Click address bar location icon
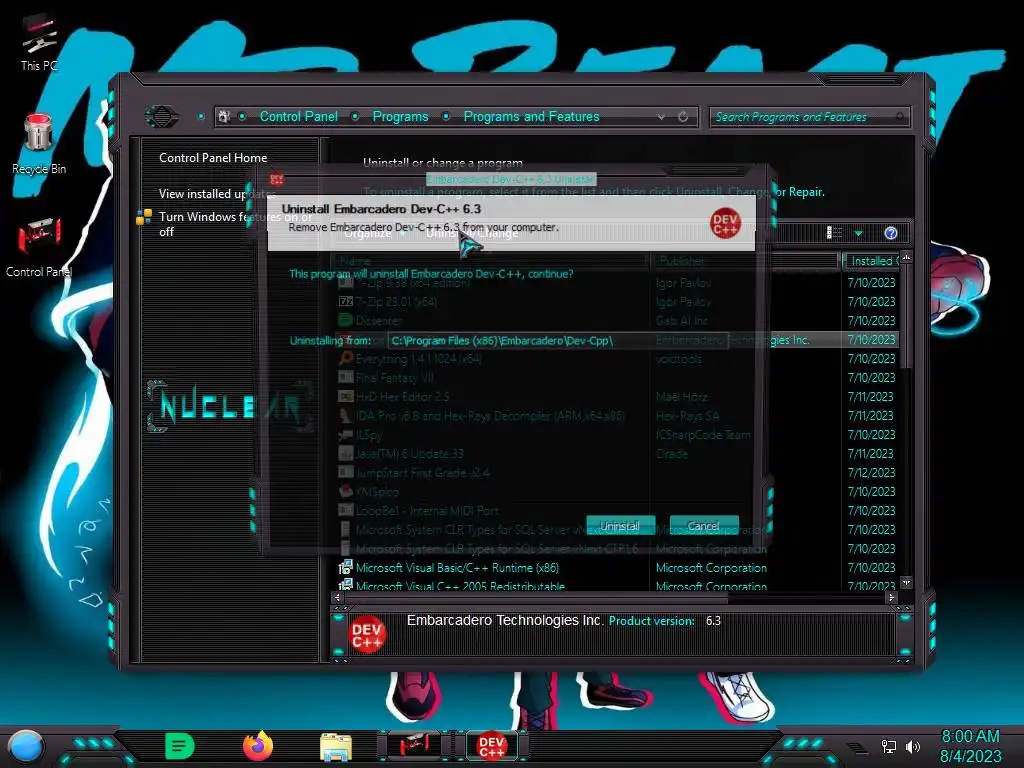This screenshot has width=1024, height=768. (224, 116)
